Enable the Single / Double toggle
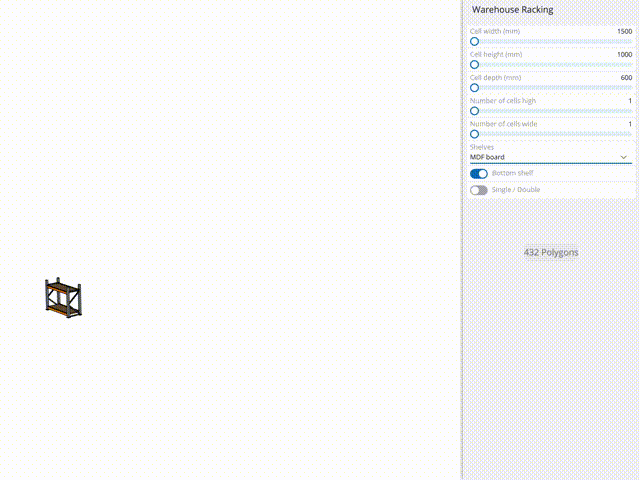Screen dimensions: 640x480 (x=479, y=190)
